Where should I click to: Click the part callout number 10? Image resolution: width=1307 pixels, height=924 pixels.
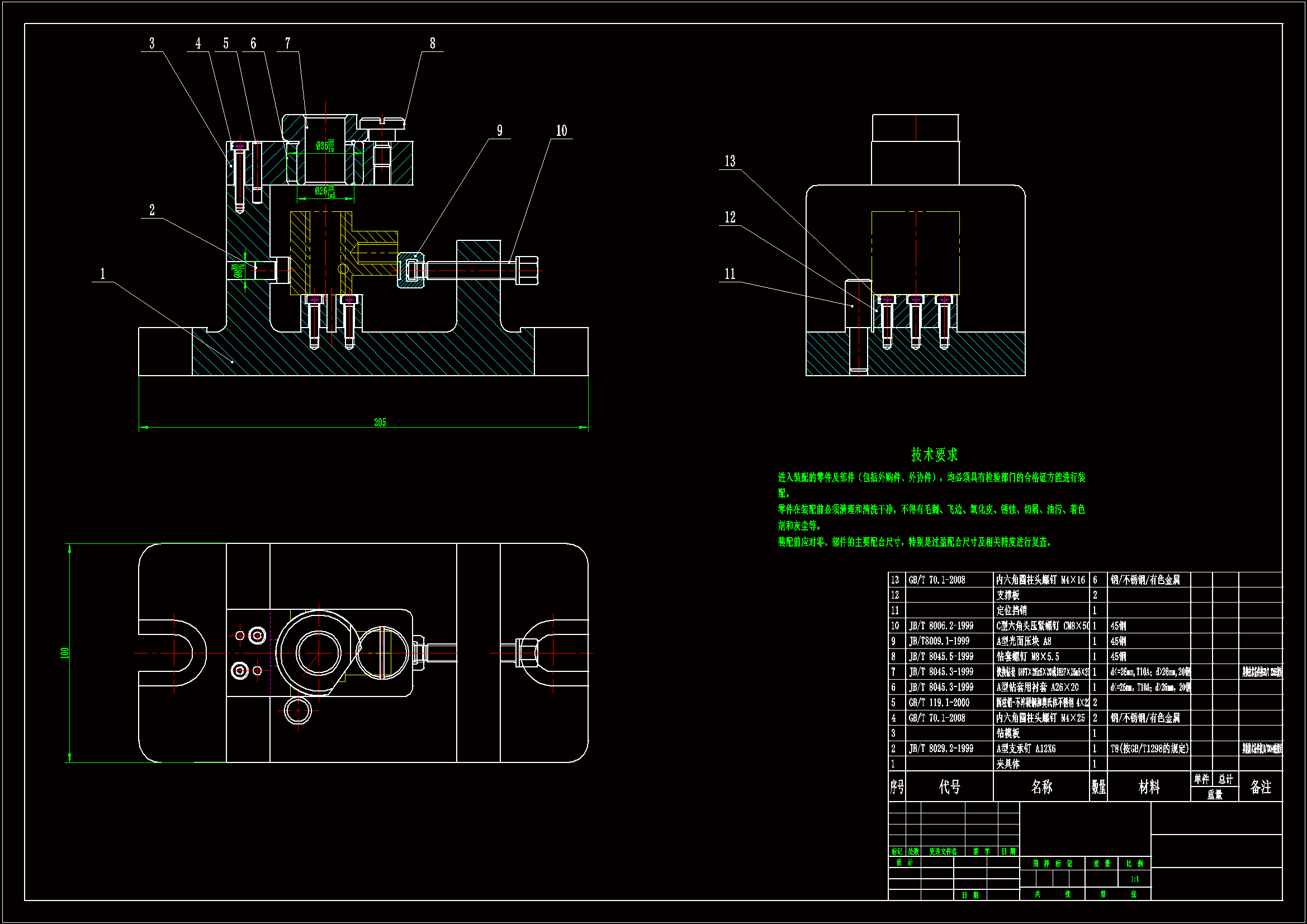pos(561,131)
